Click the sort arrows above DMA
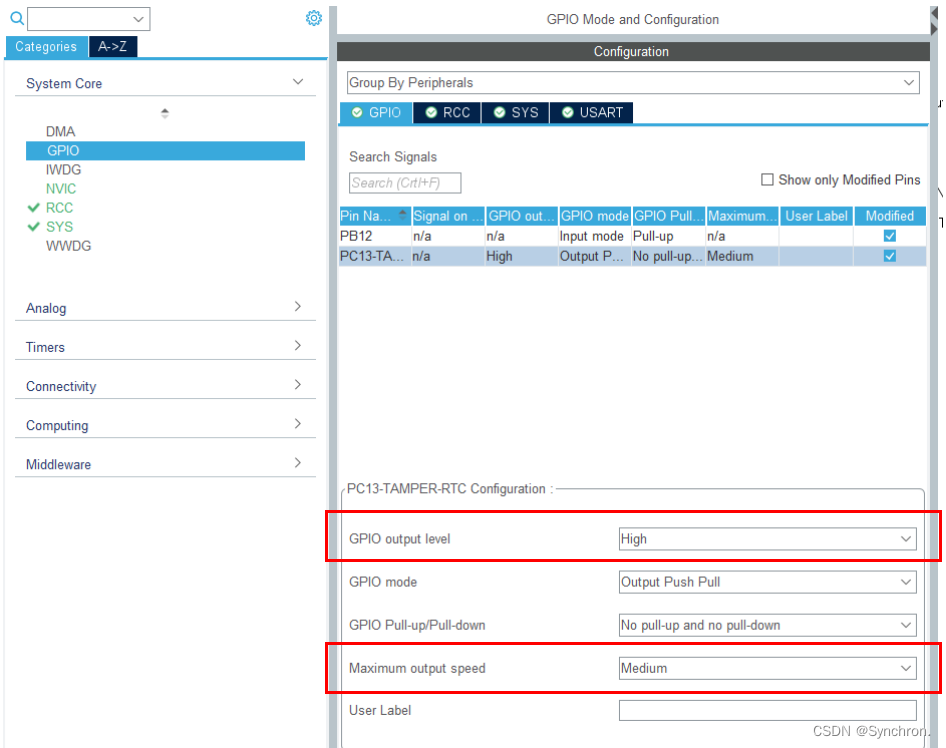 point(165,113)
